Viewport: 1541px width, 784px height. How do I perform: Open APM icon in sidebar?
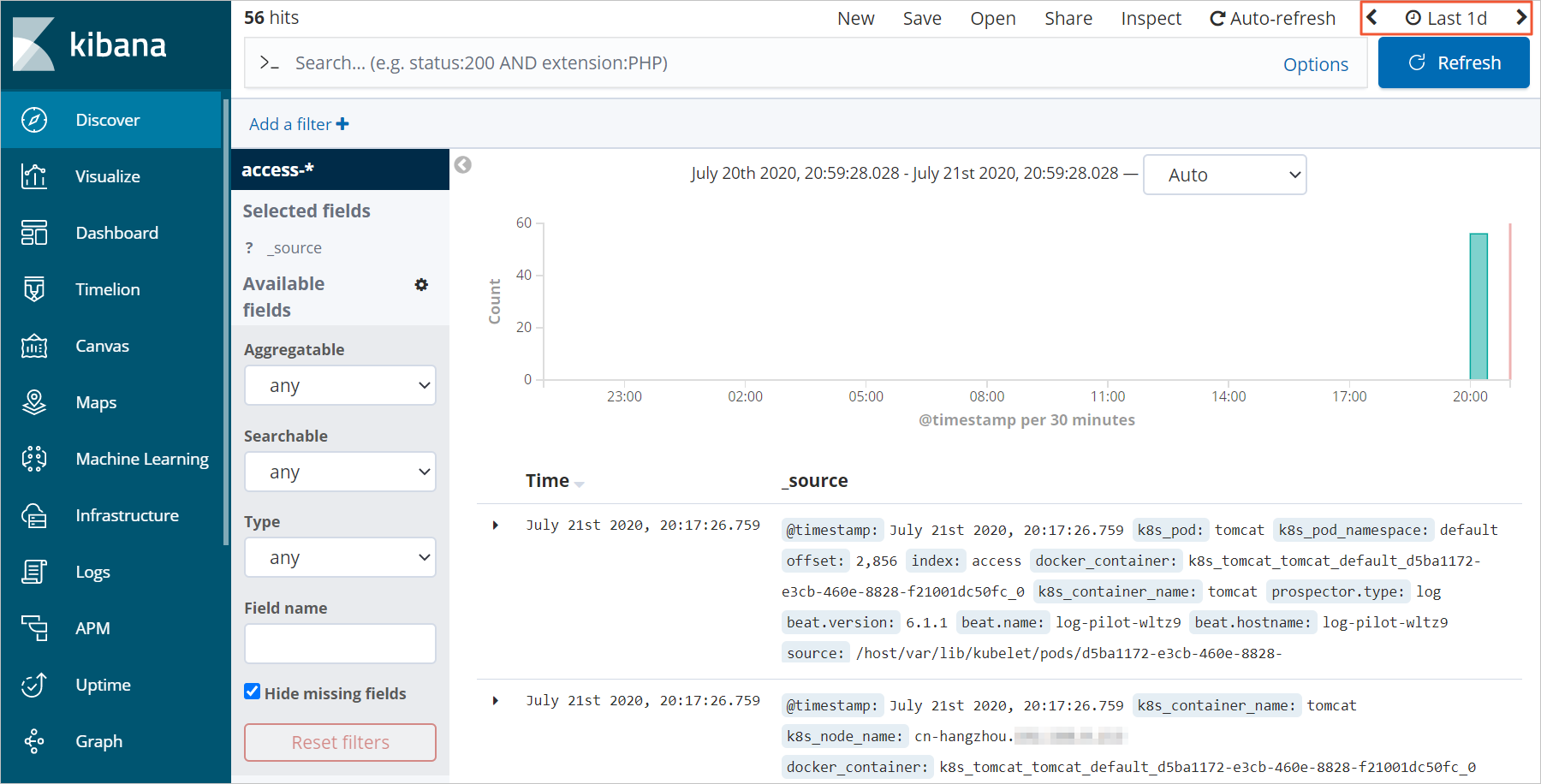tap(34, 628)
